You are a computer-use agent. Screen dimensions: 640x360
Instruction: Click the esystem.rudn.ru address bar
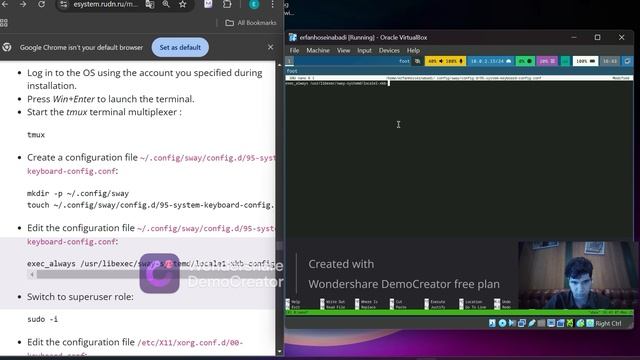click(105, 4)
